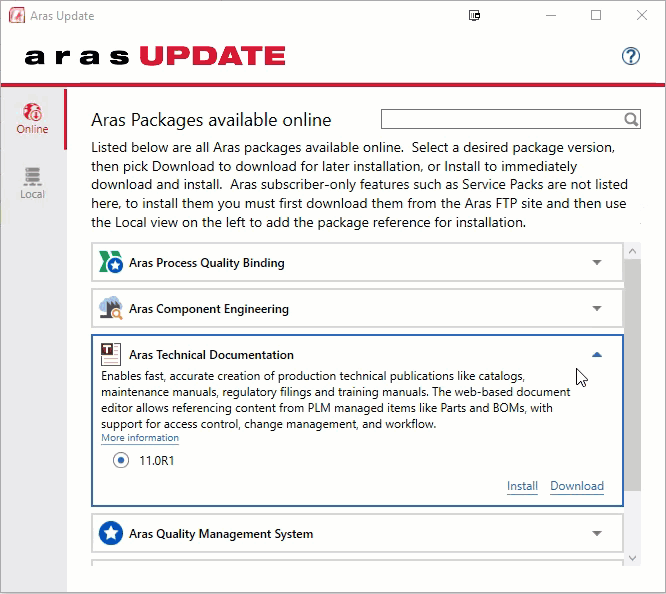Image resolution: width=666 pixels, height=594 pixels.
Task: Expand the Aras Quality Management System package
Action: 597,534
